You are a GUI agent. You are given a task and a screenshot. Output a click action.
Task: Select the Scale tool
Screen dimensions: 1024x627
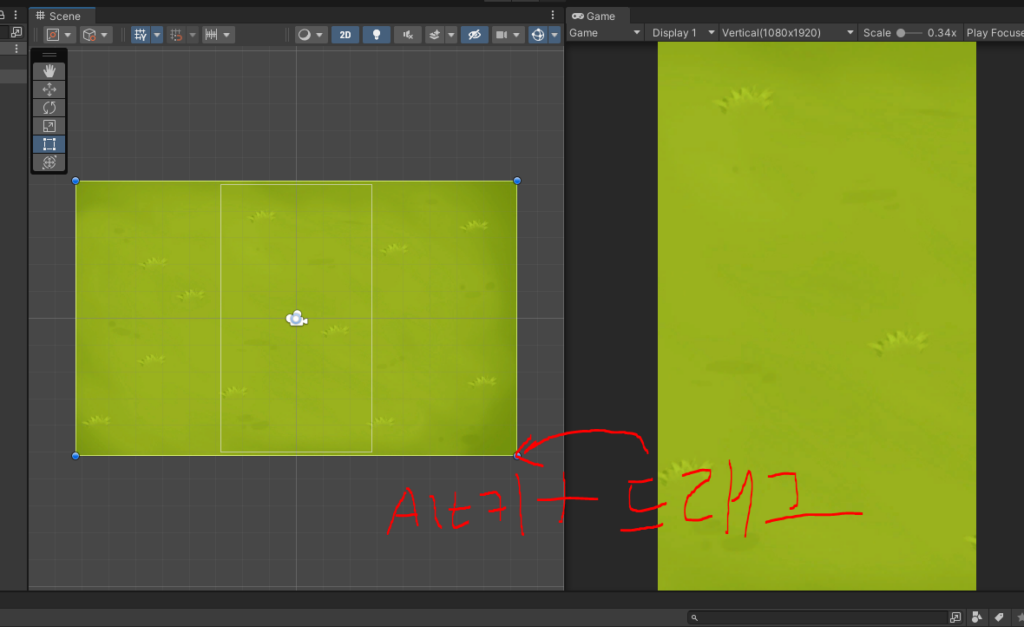pyautogui.click(x=49, y=126)
